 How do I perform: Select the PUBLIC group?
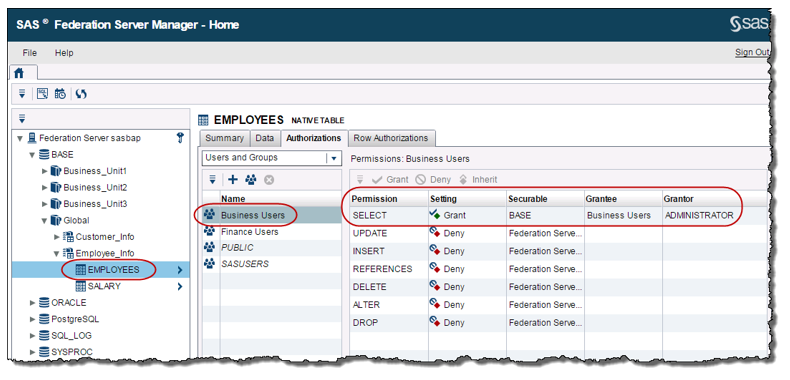click(272, 248)
